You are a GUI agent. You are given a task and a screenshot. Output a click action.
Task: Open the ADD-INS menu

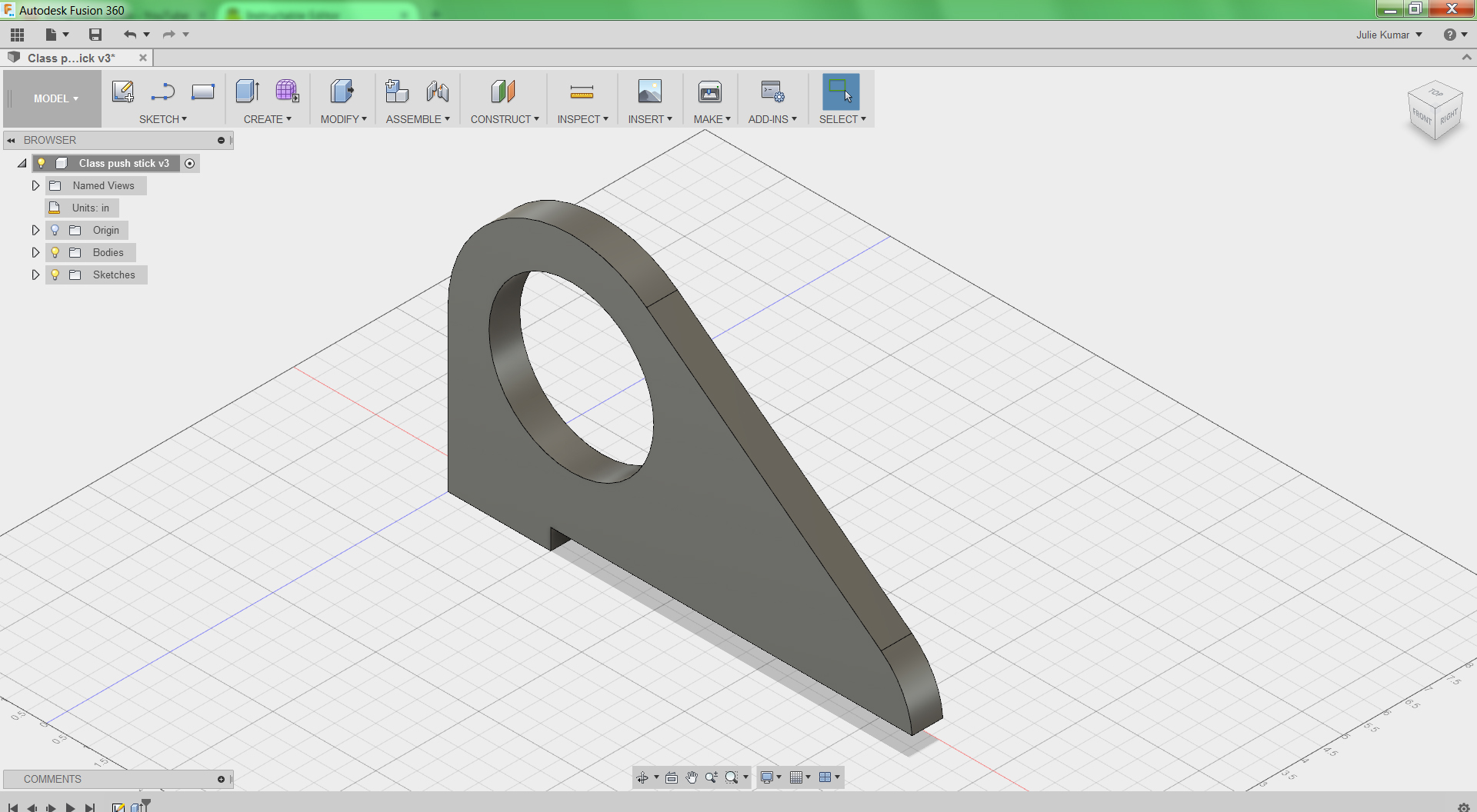(x=772, y=119)
